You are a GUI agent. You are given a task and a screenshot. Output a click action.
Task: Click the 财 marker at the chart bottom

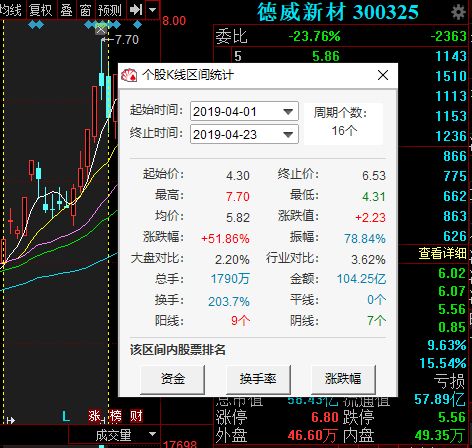(136, 416)
